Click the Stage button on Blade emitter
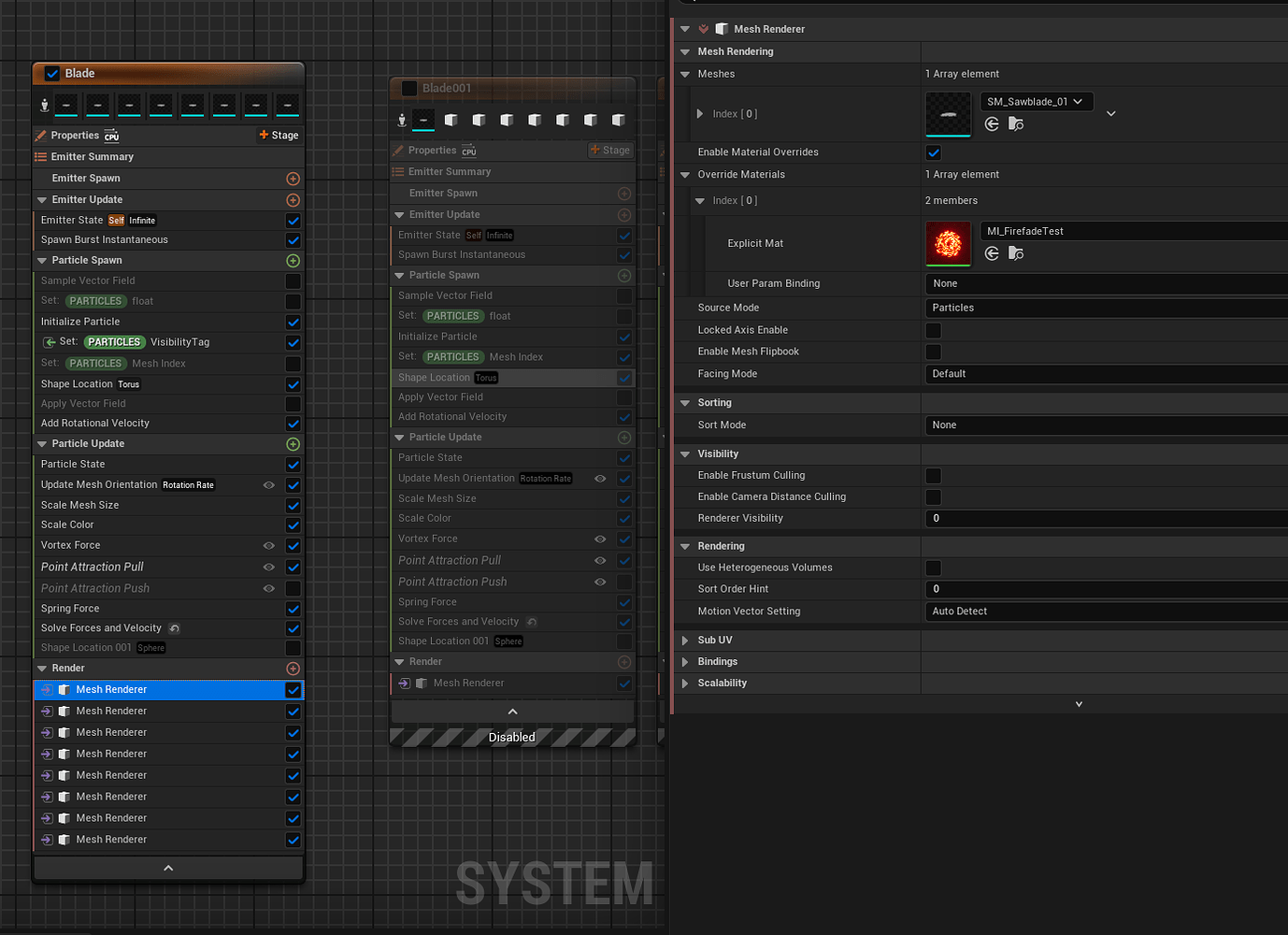Viewport: 1288px width, 935px height. coord(278,135)
